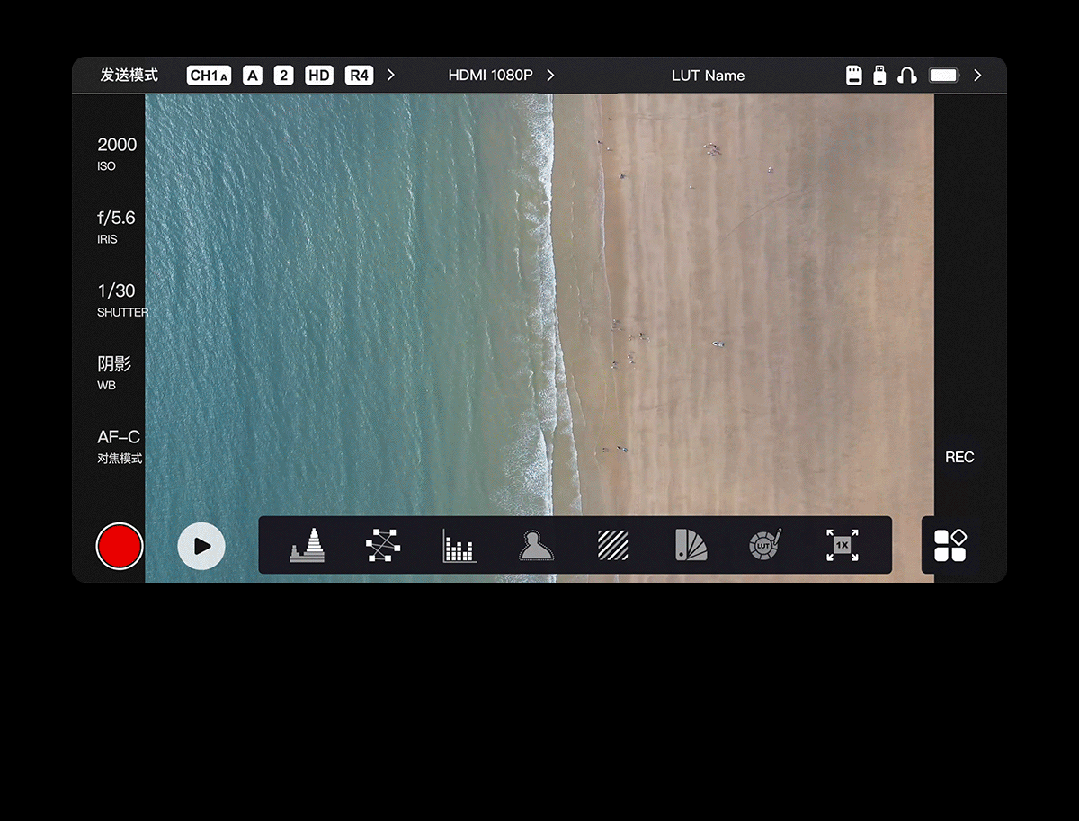
Task: Click the headphone monitoring icon
Action: click(907, 75)
